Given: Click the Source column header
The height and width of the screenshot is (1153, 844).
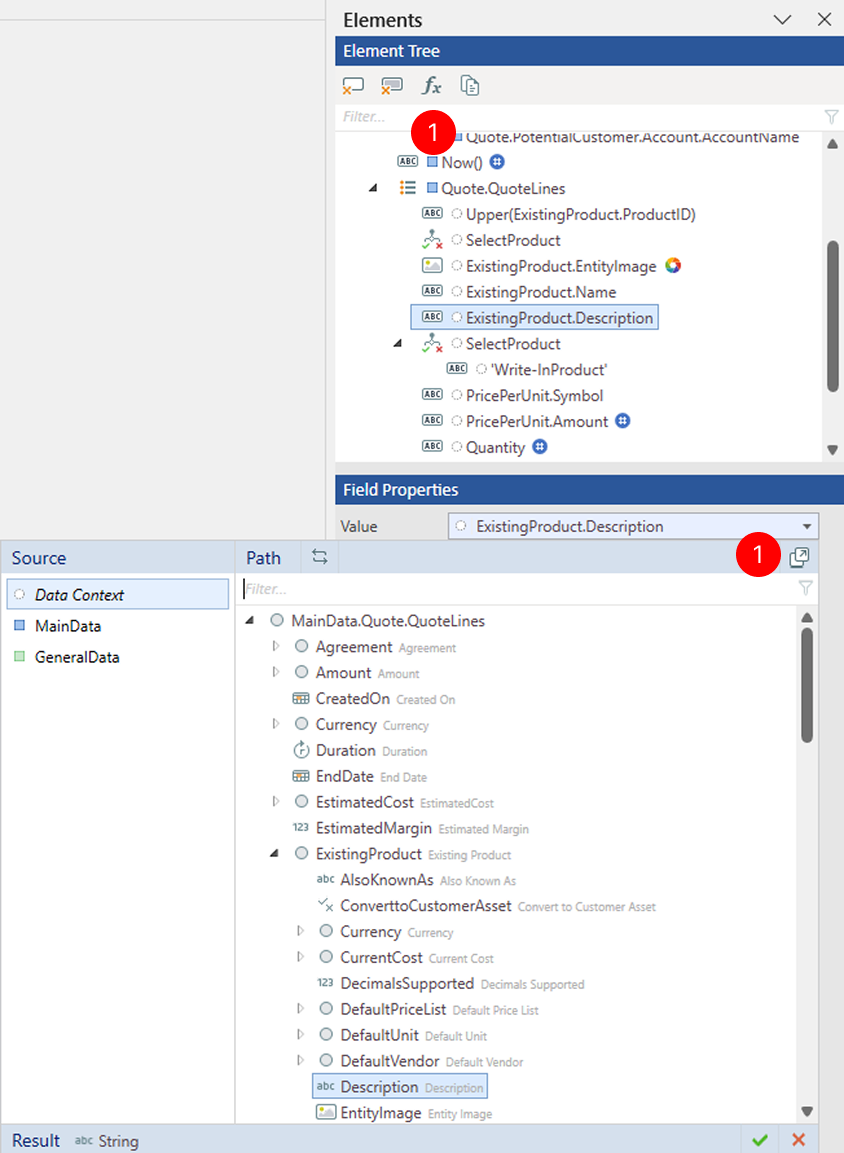Looking at the screenshot, I should pyautogui.click(x=38, y=557).
